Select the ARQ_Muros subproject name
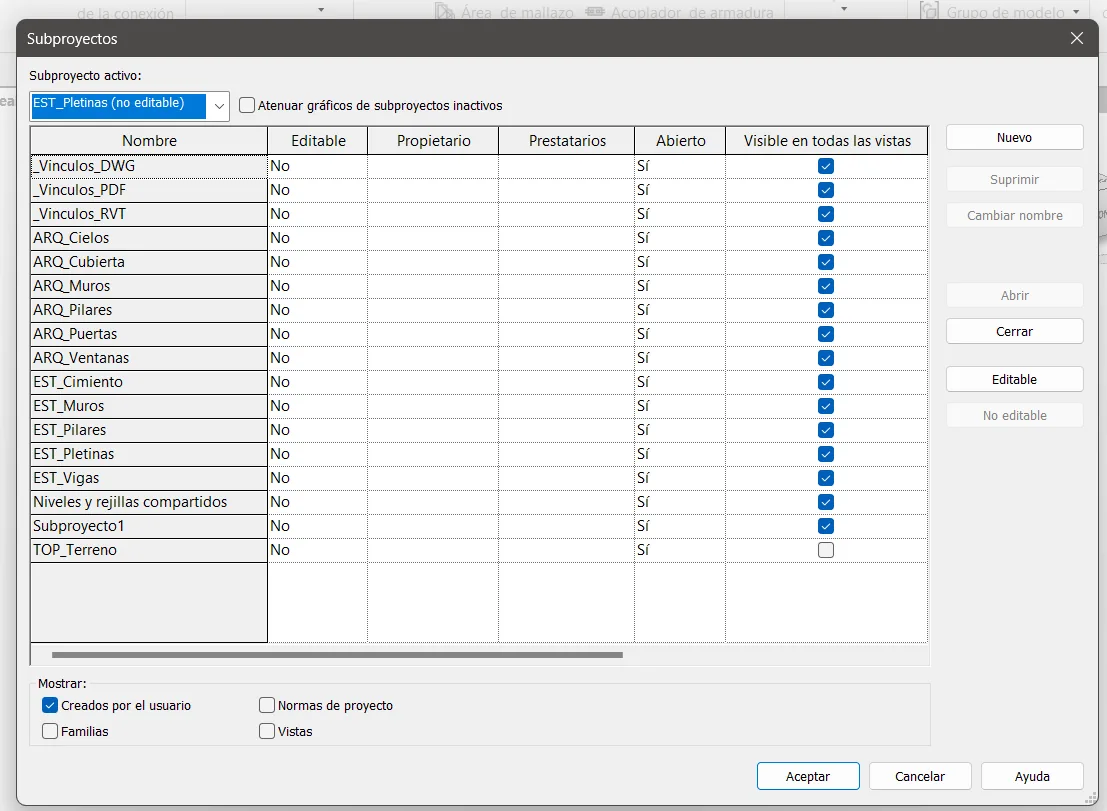This screenshot has width=1107, height=811. tap(149, 286)
